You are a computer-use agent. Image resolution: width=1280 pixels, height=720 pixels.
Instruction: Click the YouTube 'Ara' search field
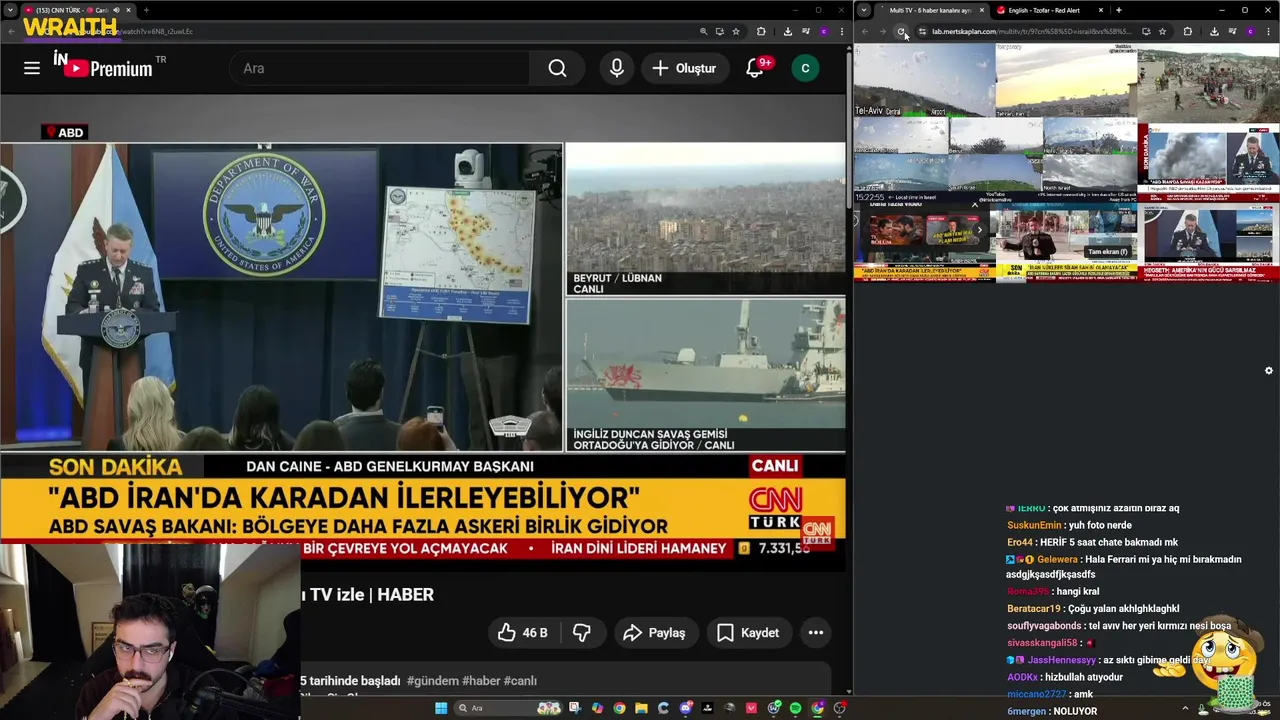380,68
